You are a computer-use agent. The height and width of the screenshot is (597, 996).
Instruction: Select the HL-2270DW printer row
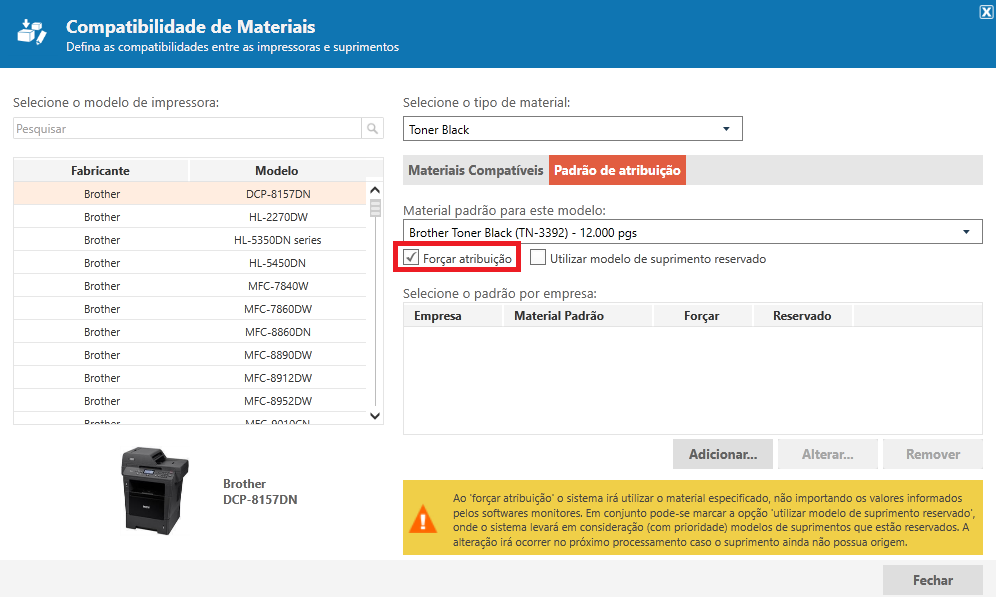(190, 217)
